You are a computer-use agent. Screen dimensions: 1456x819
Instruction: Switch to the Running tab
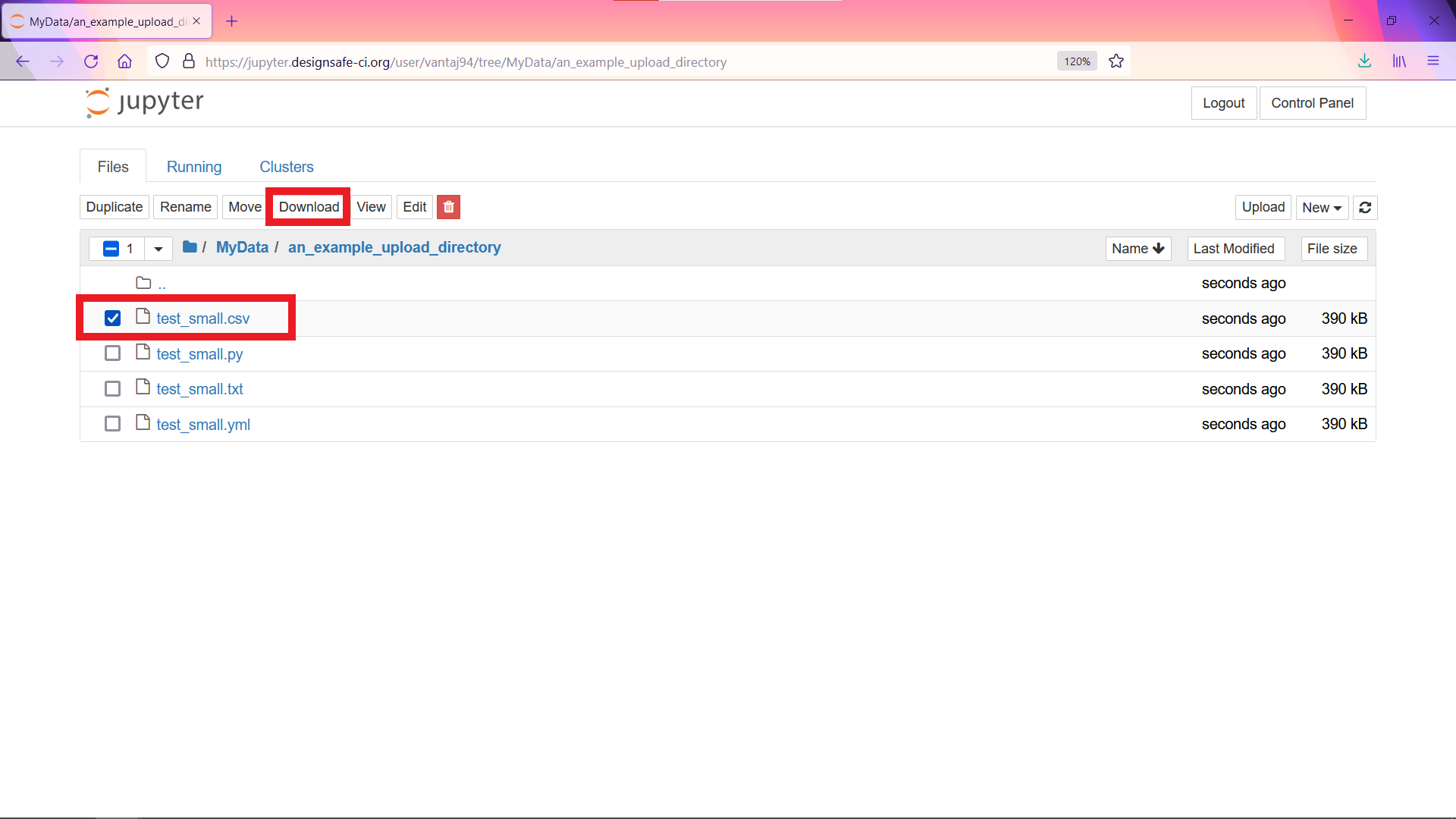[x=194, y=167]
